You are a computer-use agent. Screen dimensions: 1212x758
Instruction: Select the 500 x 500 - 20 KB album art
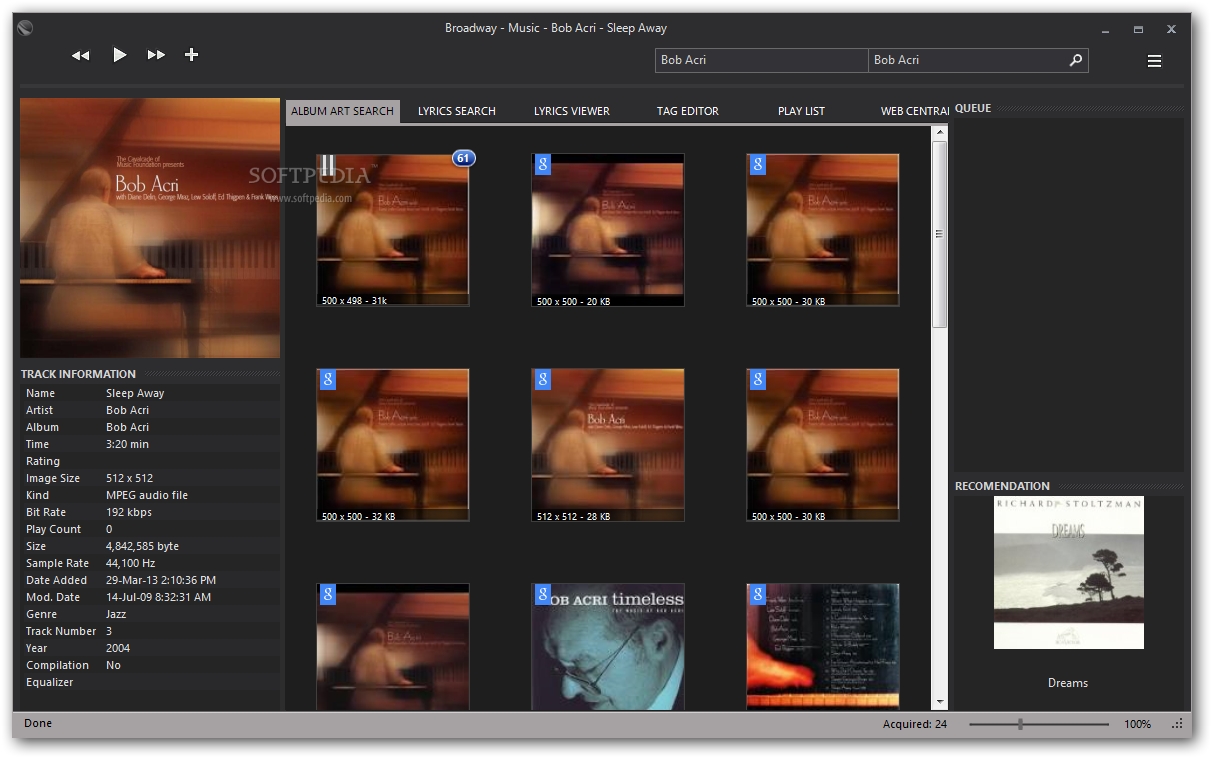coord(608,230)
